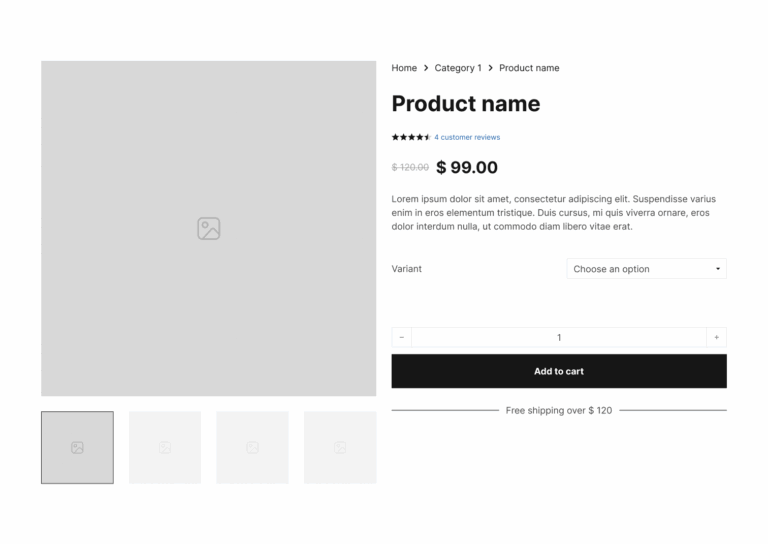The width and height of the screenshot is (768, 545).
Task: Click the $ 99.00 sale price
Action: (x=467, y=167)
